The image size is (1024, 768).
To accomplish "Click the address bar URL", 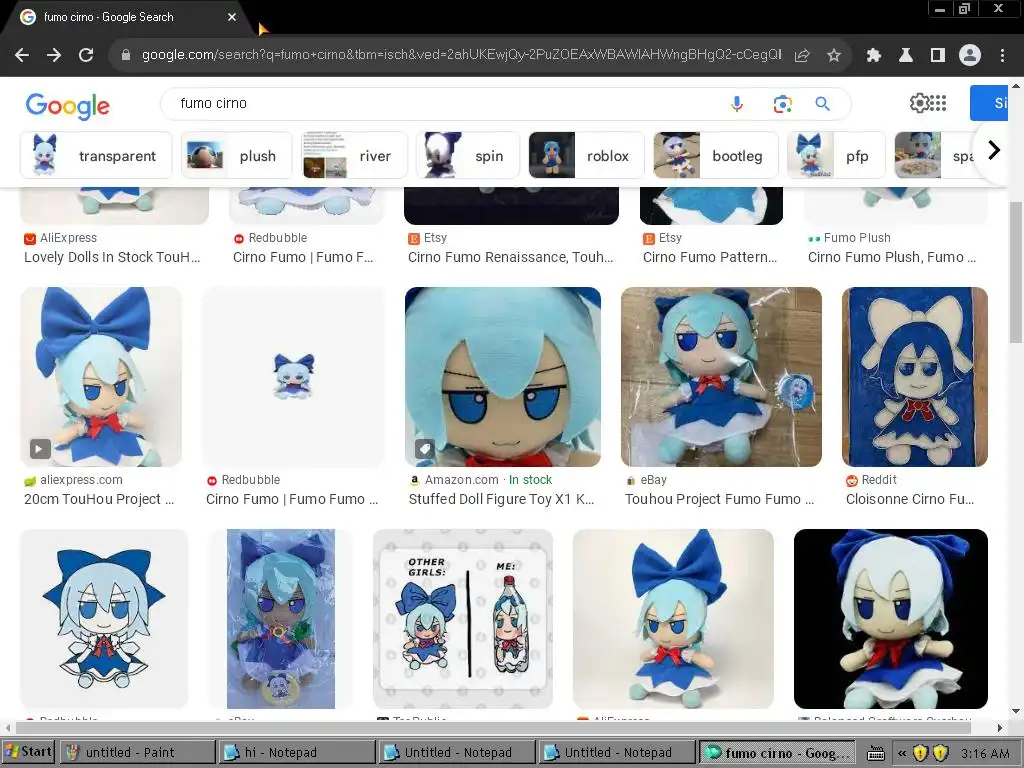I will [x=461, y=55].
